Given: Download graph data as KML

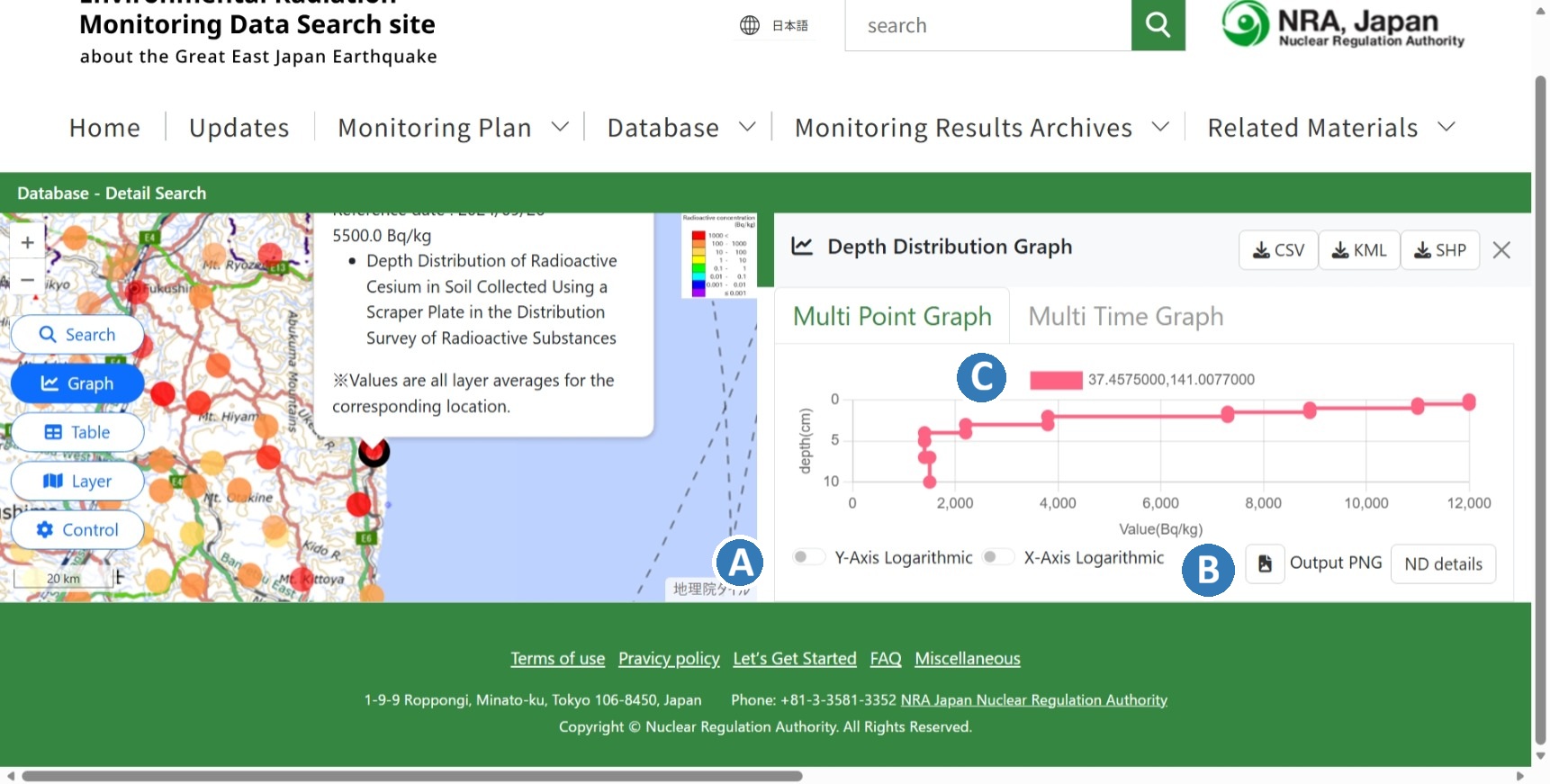Looking at the screenshot, I should 1359,250.
